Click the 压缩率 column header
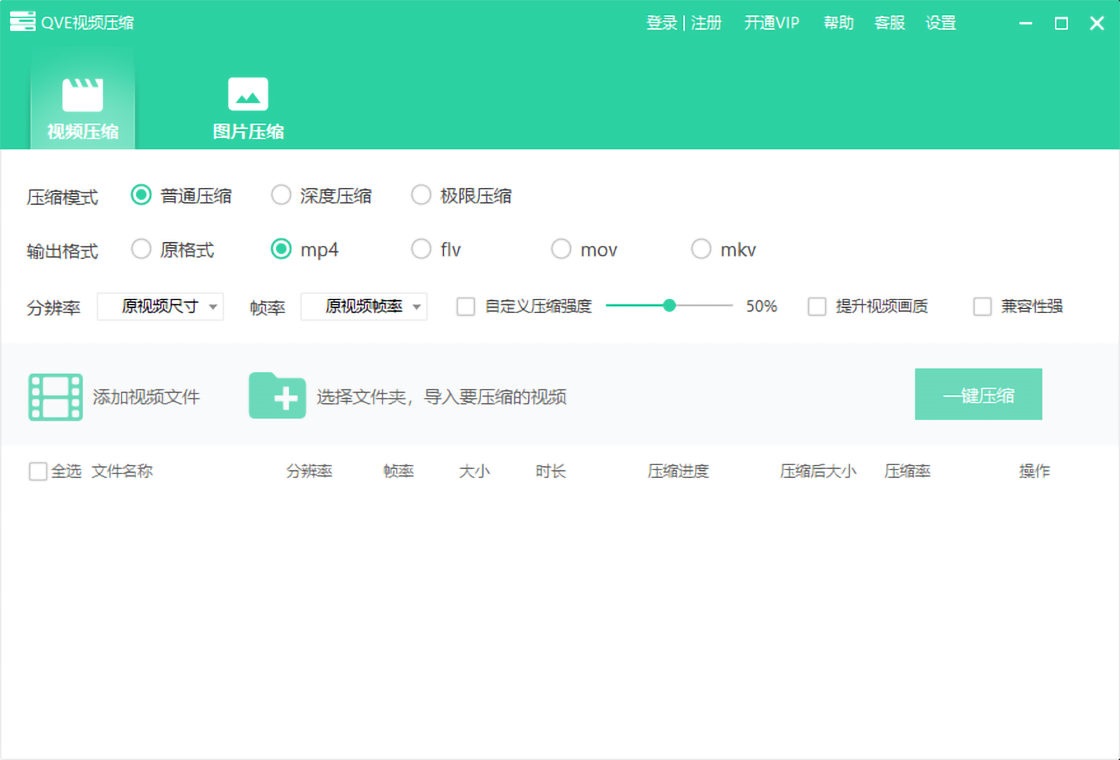 908,471
